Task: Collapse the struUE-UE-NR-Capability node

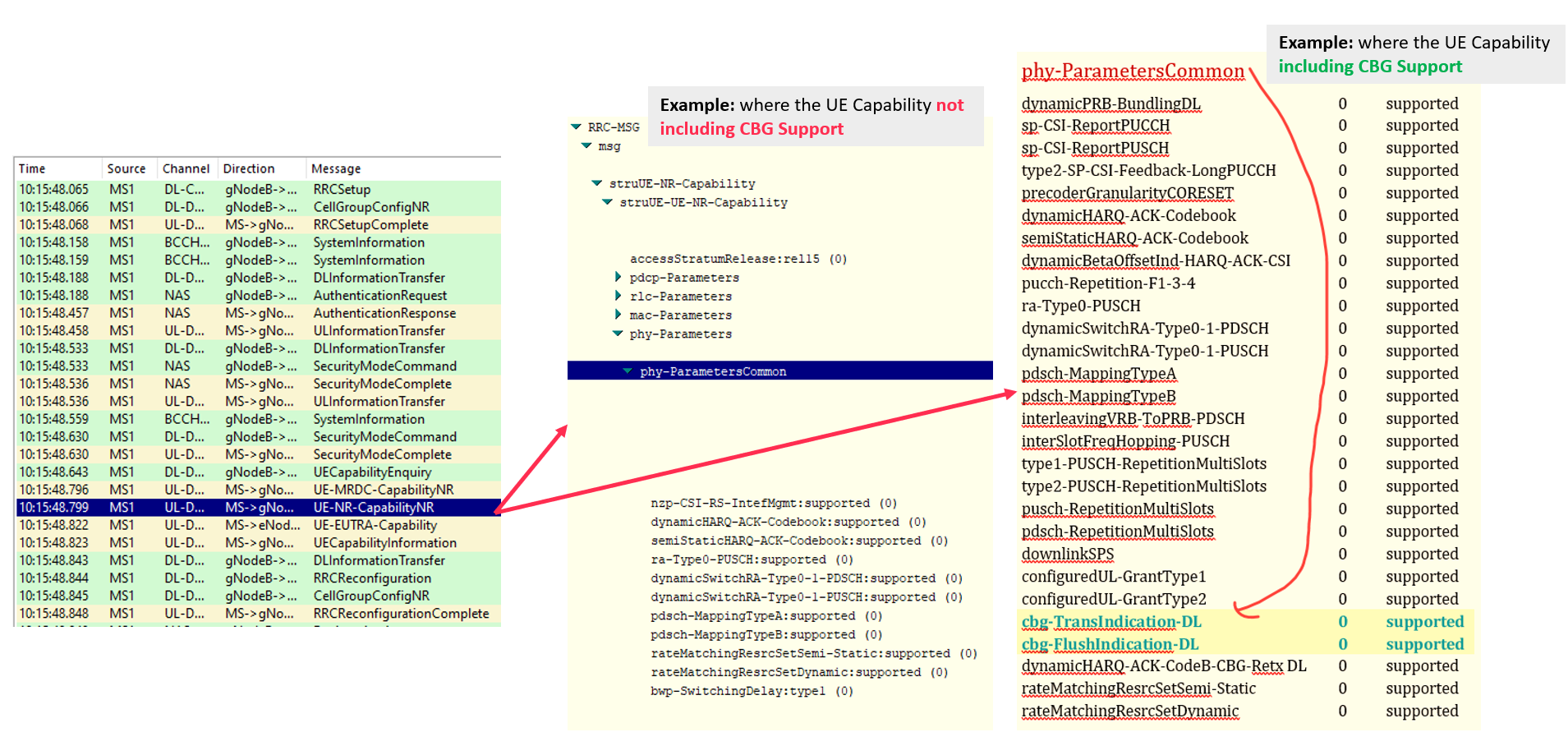Action: (608, 202)
